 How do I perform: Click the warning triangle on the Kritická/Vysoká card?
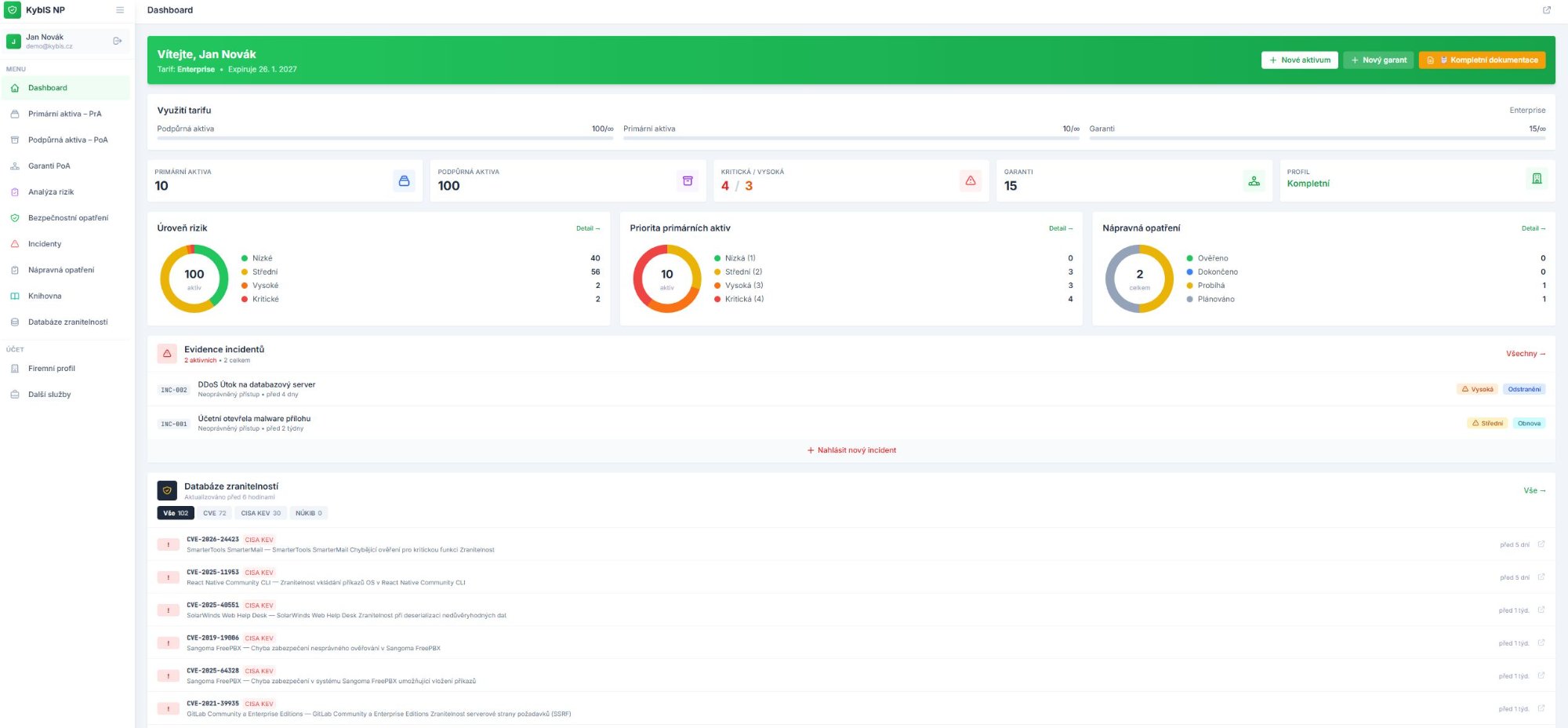point(971,180)
